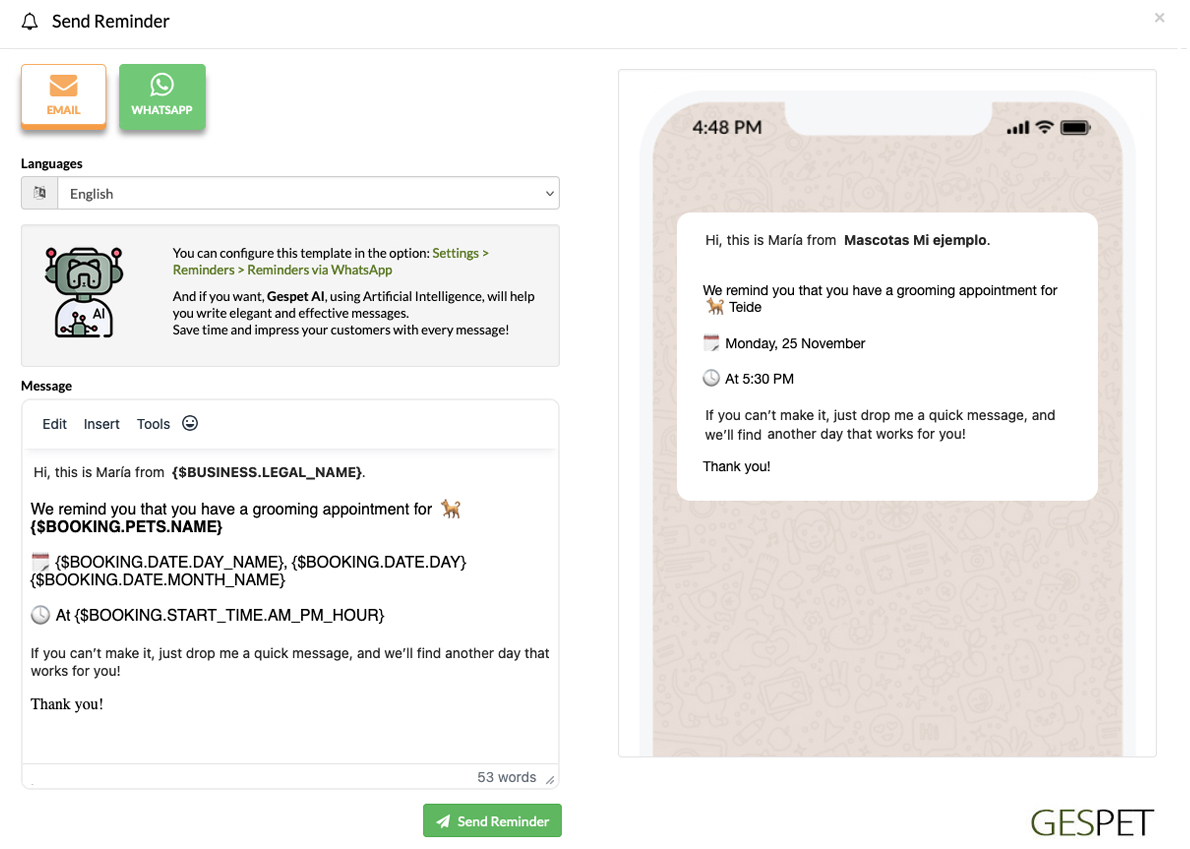Select the Email reminder channel
The image size is (1190, 849).
pyautogui.click(x=64, y=96)
